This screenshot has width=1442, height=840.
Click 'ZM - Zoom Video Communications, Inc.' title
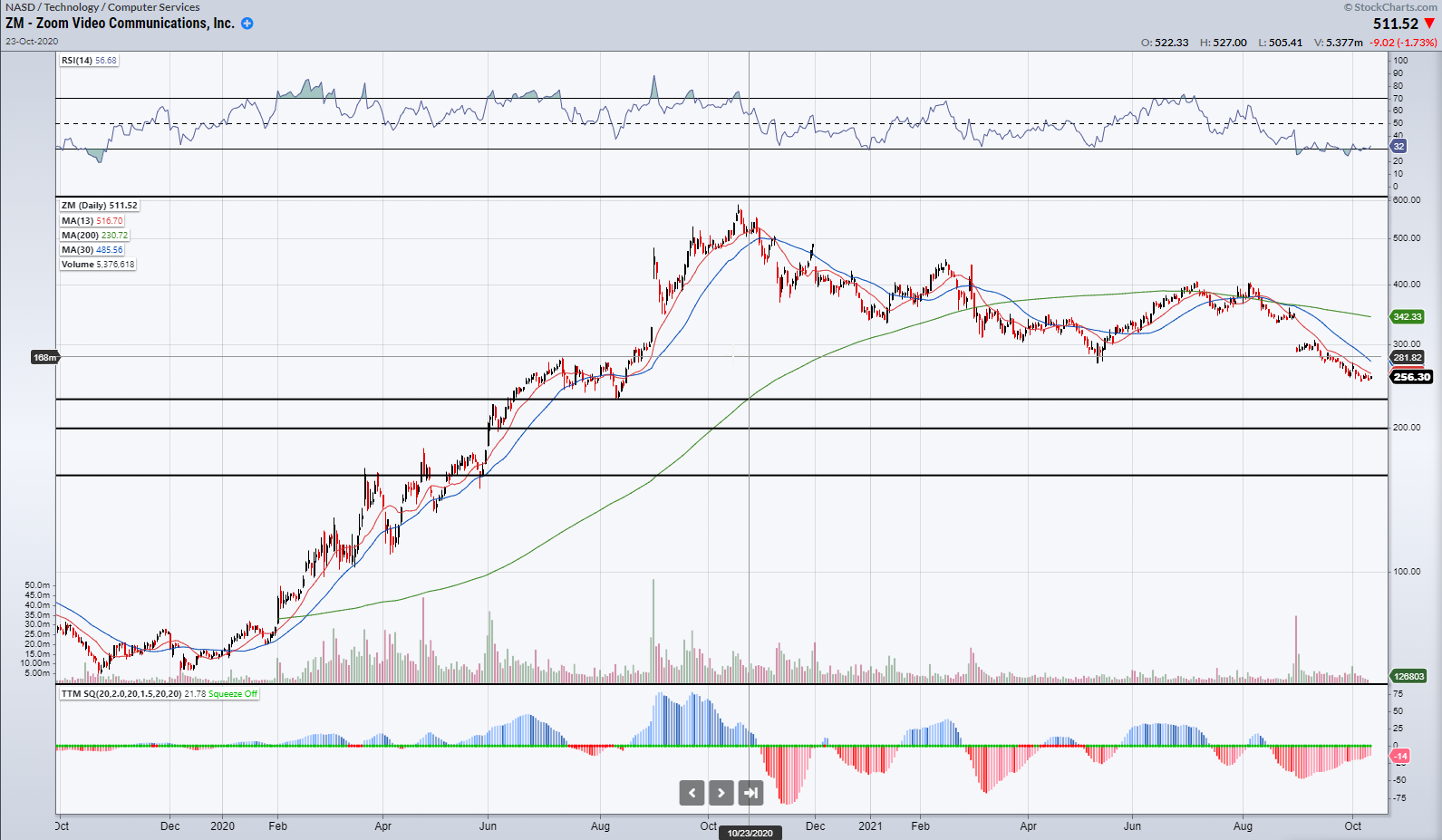coord(120,24)
